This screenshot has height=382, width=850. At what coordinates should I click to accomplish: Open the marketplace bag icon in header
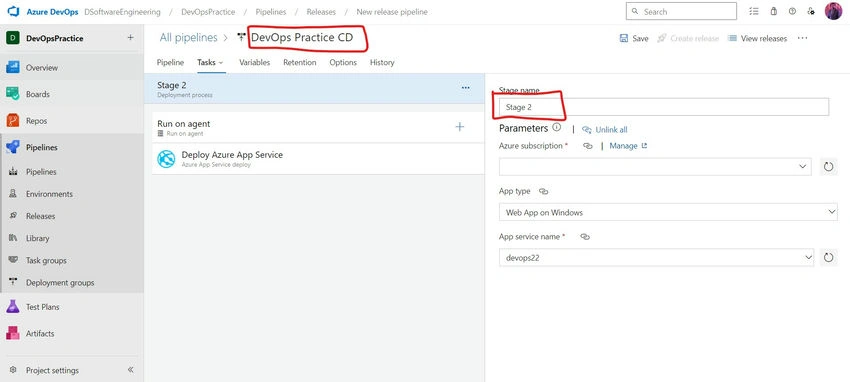(774, 11)
